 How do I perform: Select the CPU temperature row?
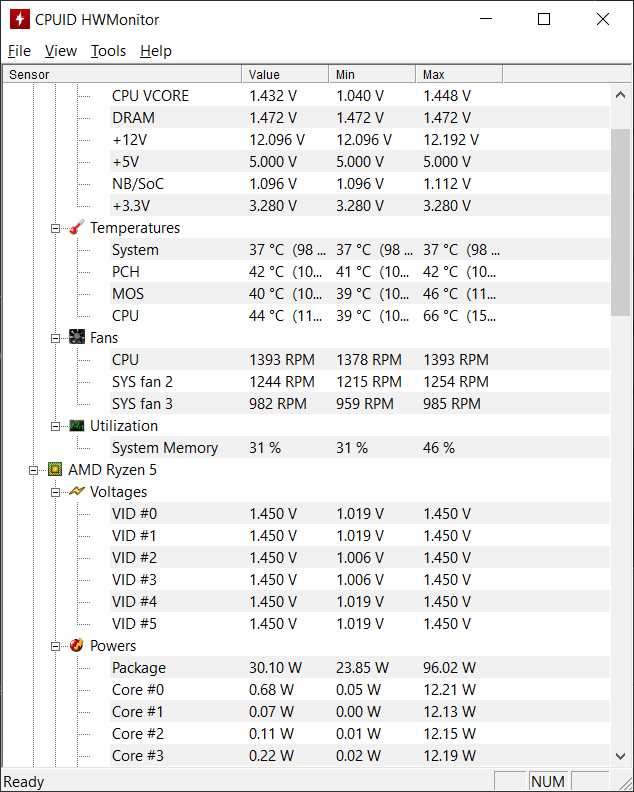(359, 316)
